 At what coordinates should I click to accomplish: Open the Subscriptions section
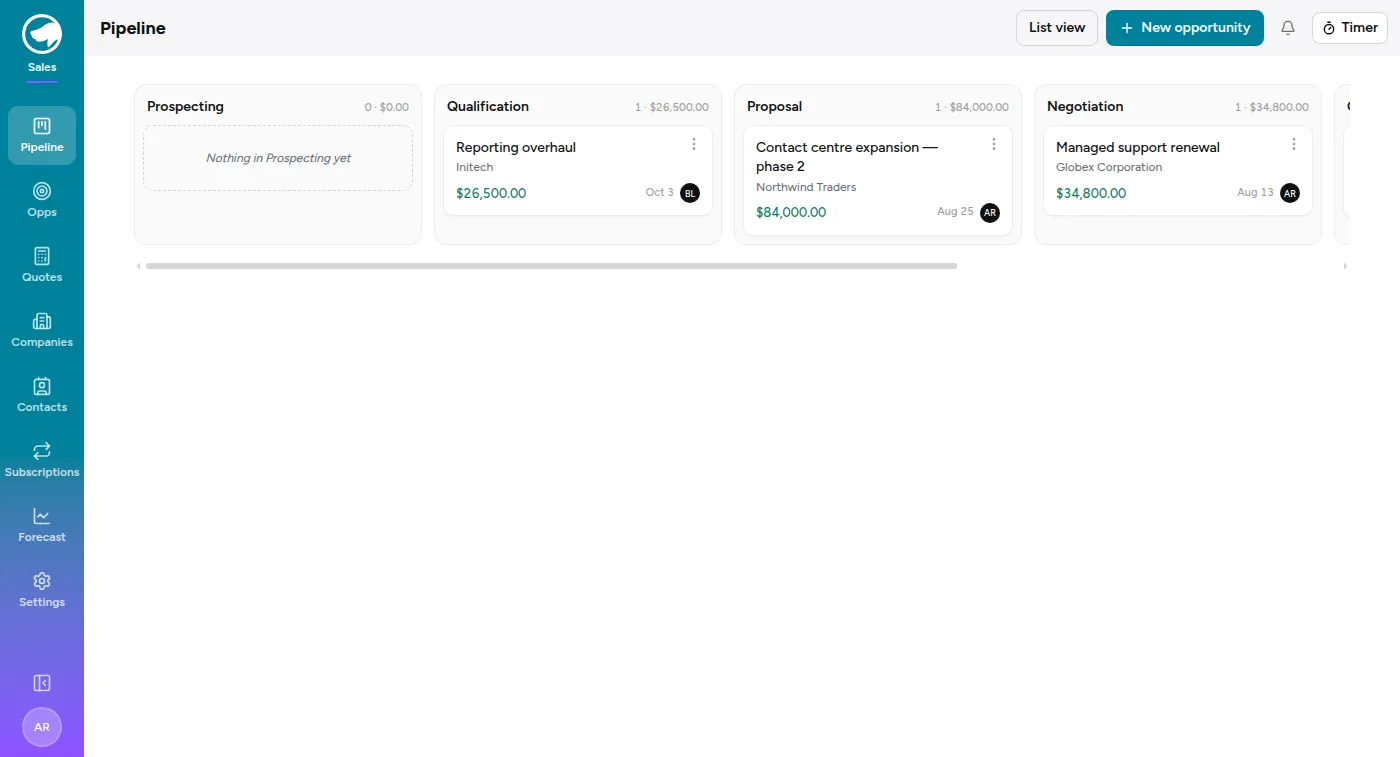[x=42, y=460]
